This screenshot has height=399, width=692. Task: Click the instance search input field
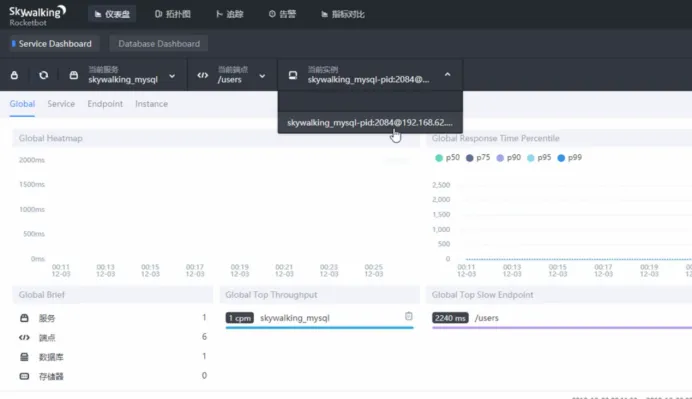pos(370,102)
